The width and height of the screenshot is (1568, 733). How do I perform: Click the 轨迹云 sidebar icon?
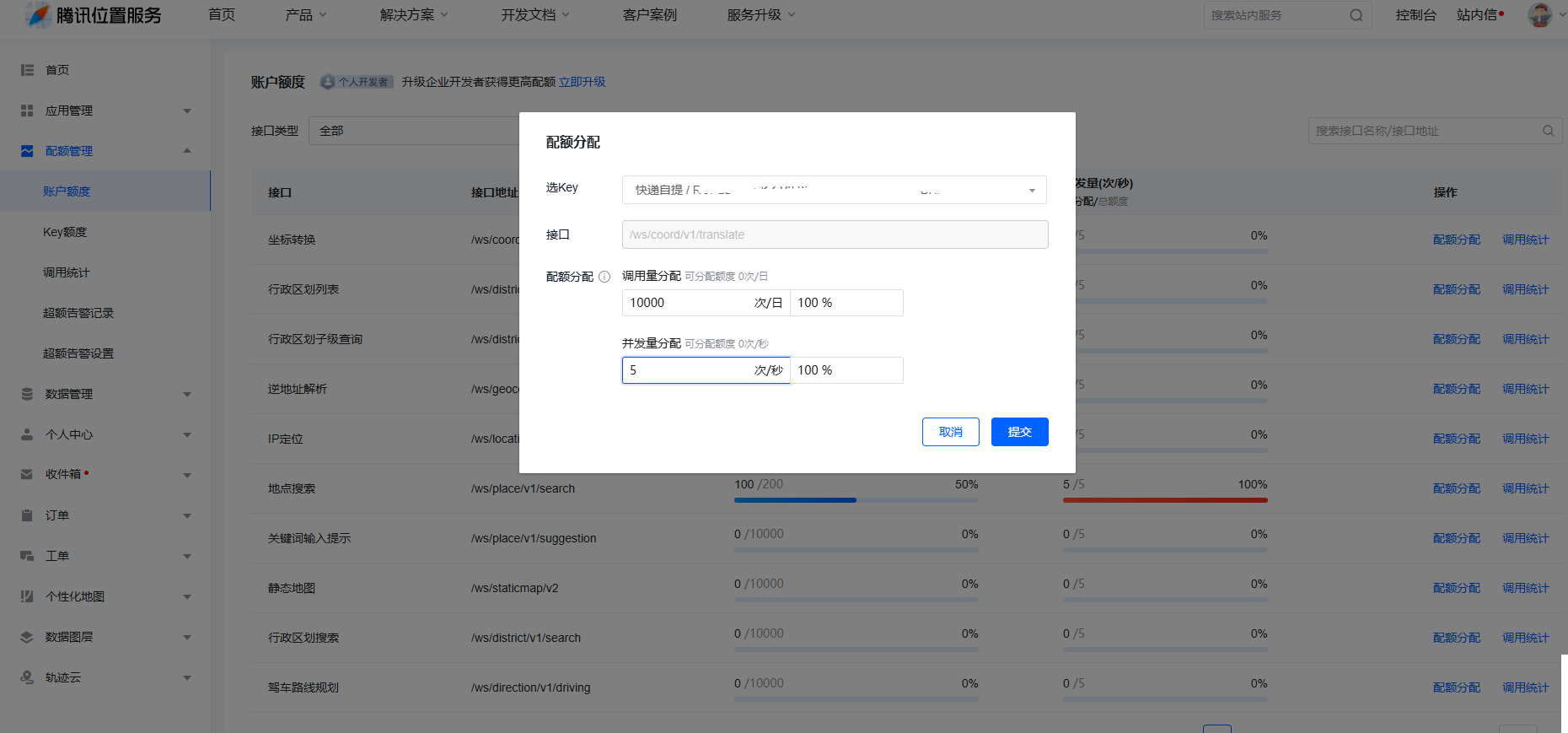pos(27,677)
